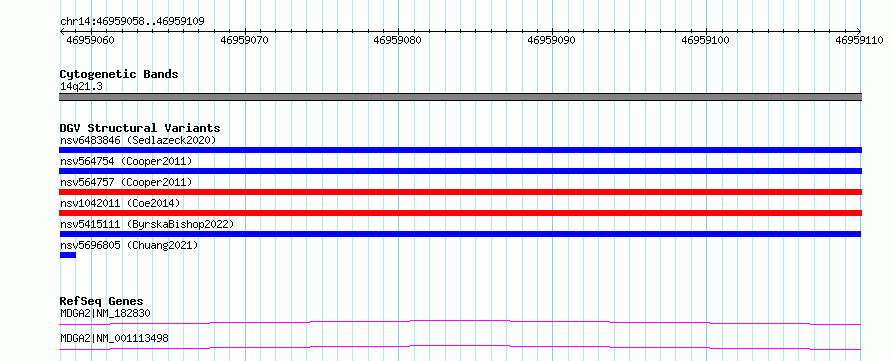Click ruler tick label 46959060
The height and width of the screenshot is (361, 890).
click(x=90, y=40)
